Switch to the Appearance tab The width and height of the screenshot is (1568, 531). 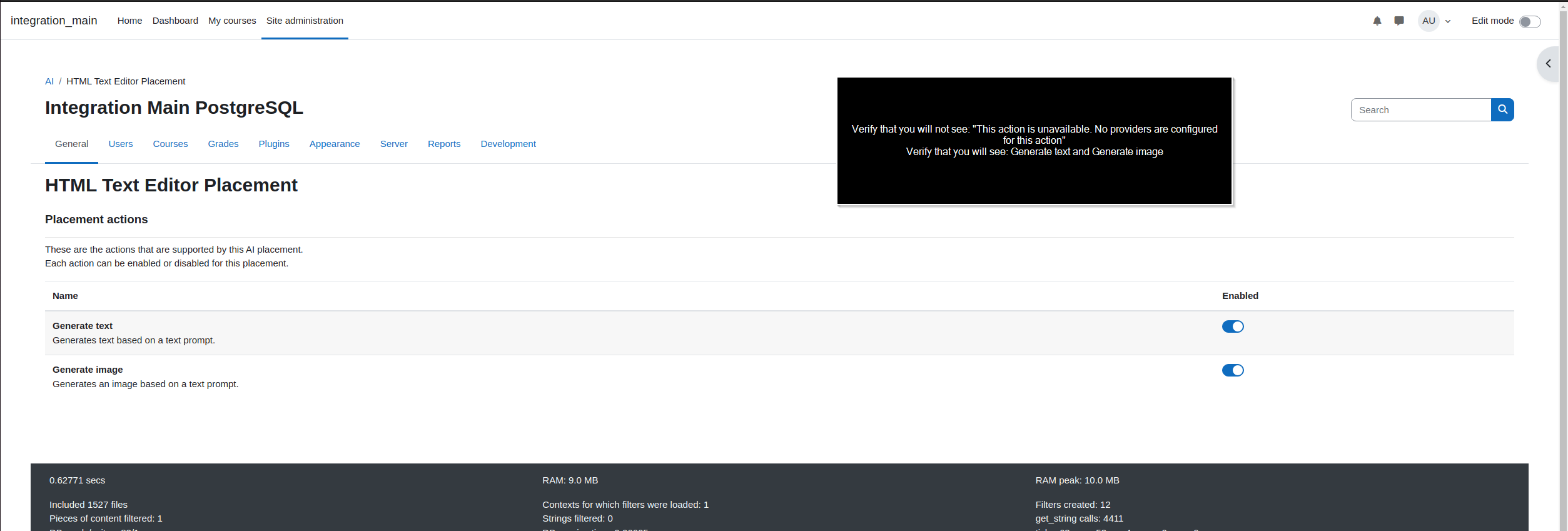click(x=335, y=144)
